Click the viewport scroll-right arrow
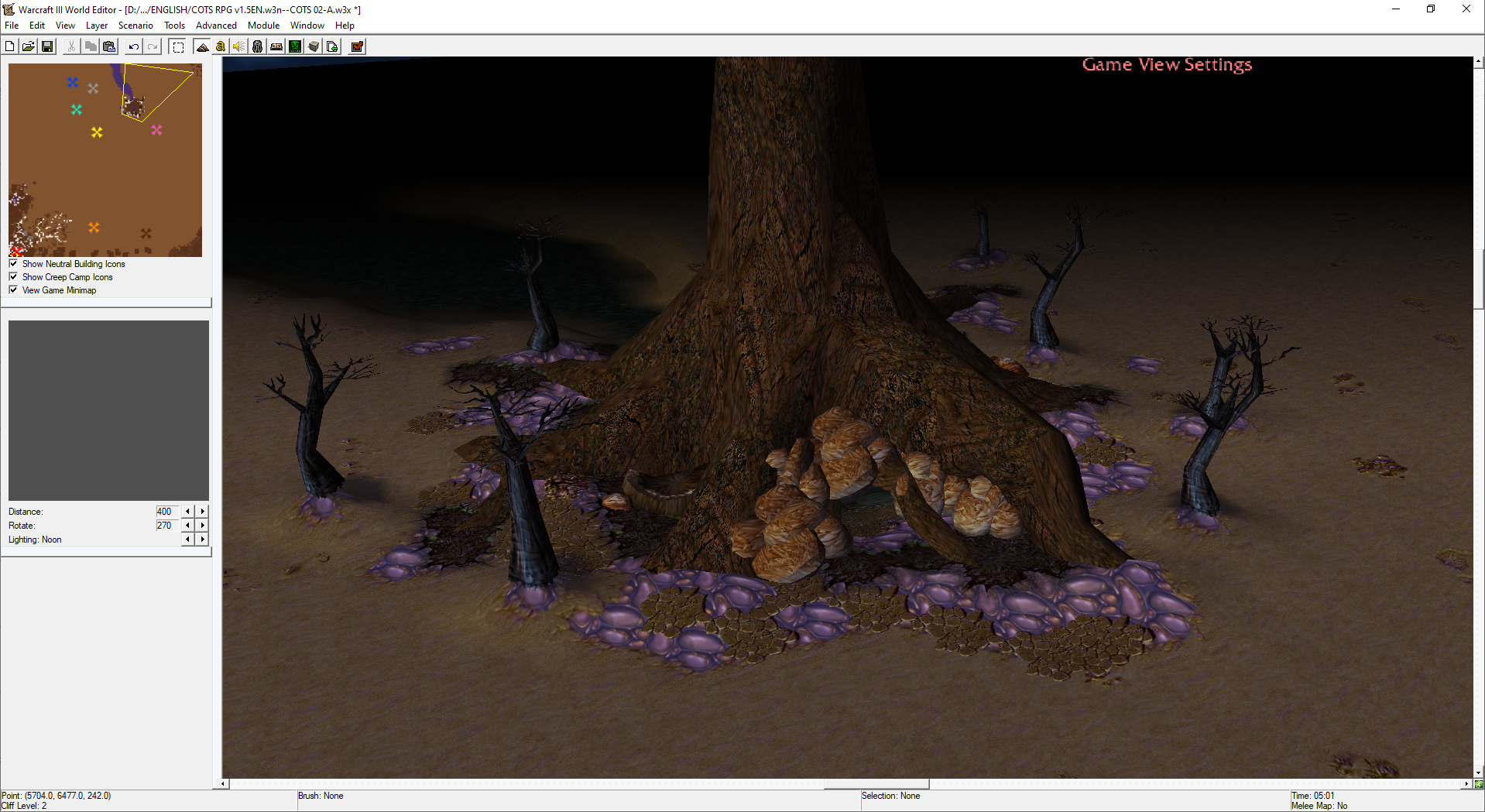 pyautogui.click(x=1466, y=784)
